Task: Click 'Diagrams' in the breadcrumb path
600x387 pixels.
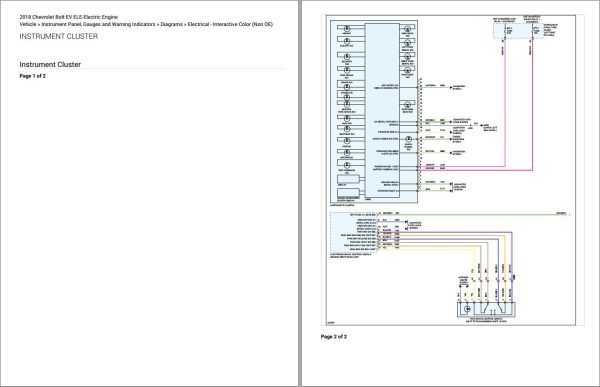Action: click(171, 24)
